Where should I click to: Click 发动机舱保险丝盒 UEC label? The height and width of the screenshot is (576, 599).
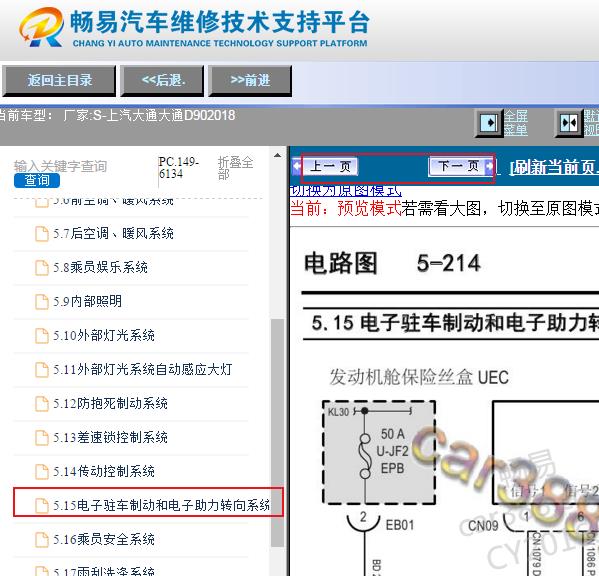pos(419,377)
